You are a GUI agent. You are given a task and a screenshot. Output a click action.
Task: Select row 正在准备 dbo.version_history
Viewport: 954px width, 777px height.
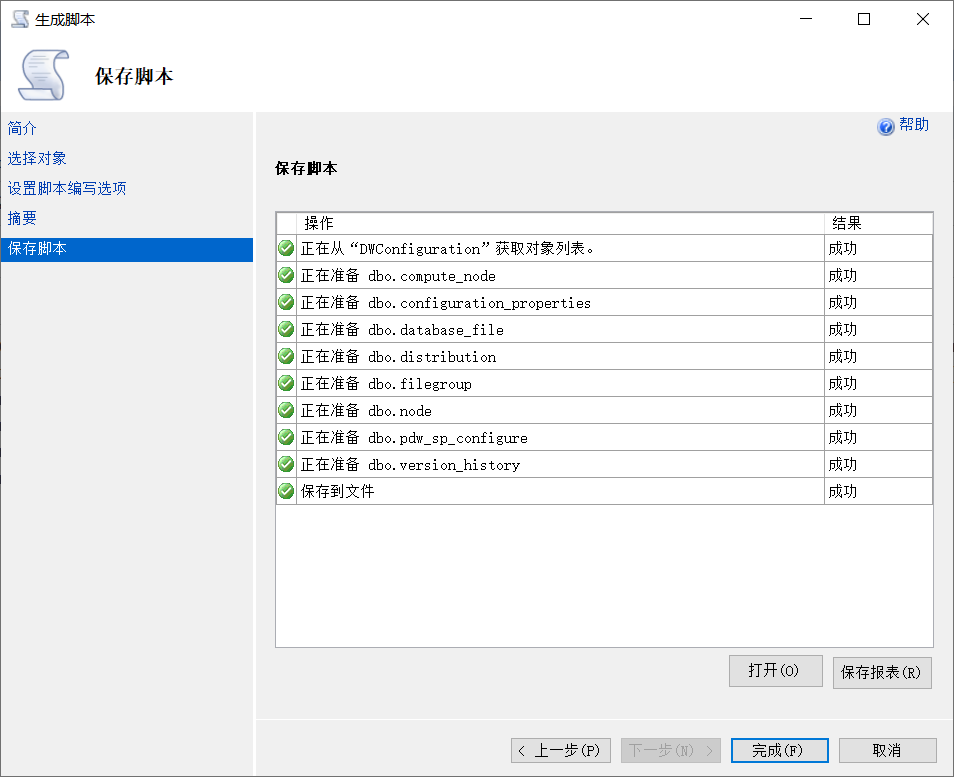[604, 464]
